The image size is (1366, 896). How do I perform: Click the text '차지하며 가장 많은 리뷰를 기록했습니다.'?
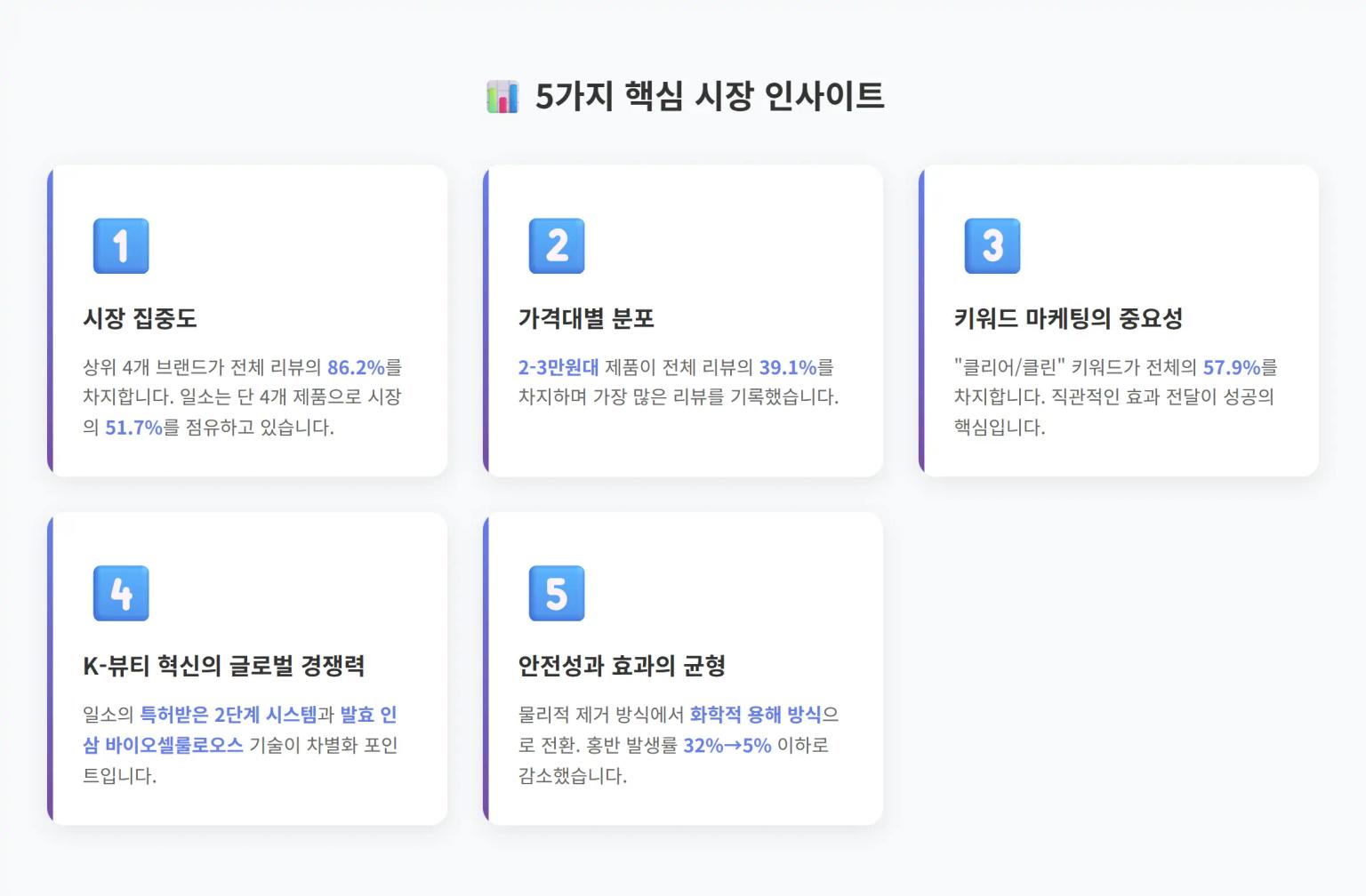click(679, 397)
